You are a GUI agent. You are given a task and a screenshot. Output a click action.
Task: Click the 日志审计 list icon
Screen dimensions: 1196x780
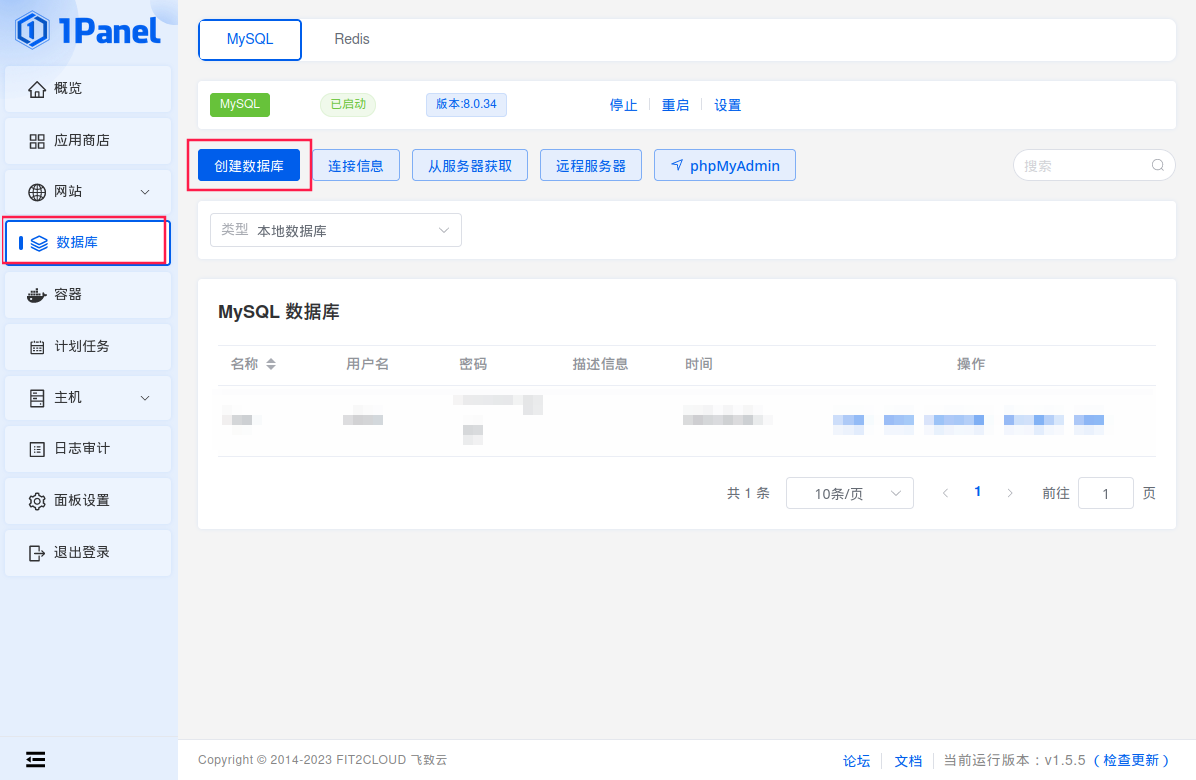coord(37,449)
